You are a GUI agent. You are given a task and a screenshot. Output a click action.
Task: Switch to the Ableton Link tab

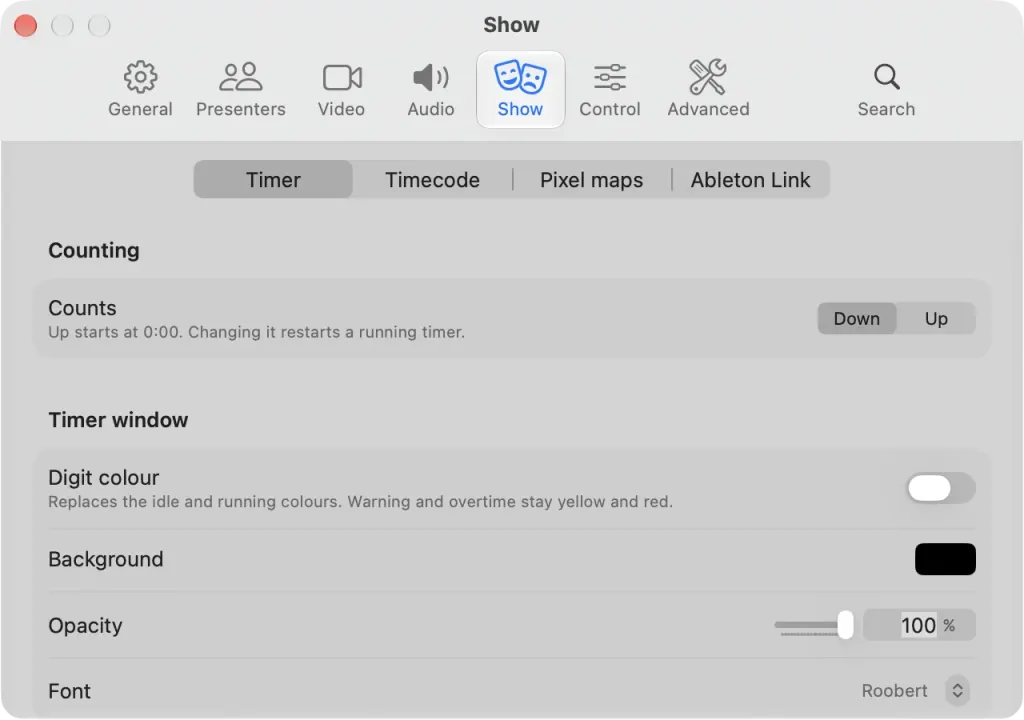[751, 180]
